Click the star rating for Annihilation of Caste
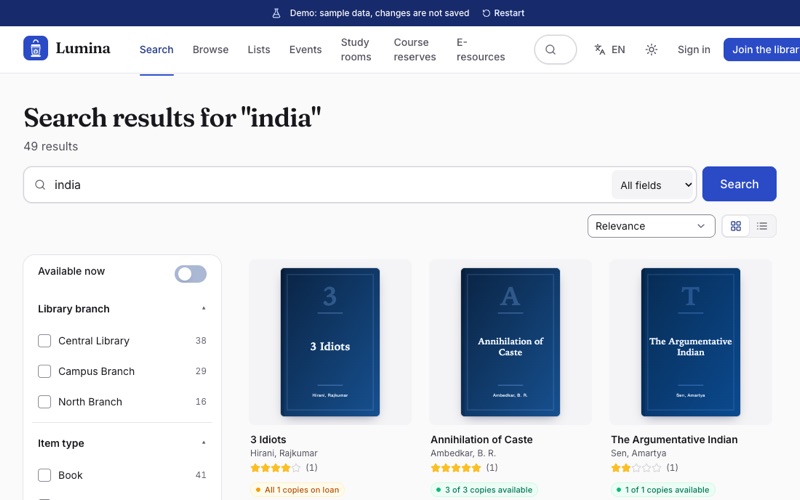This screenshot has width=800, height=500. click(456, 467)
